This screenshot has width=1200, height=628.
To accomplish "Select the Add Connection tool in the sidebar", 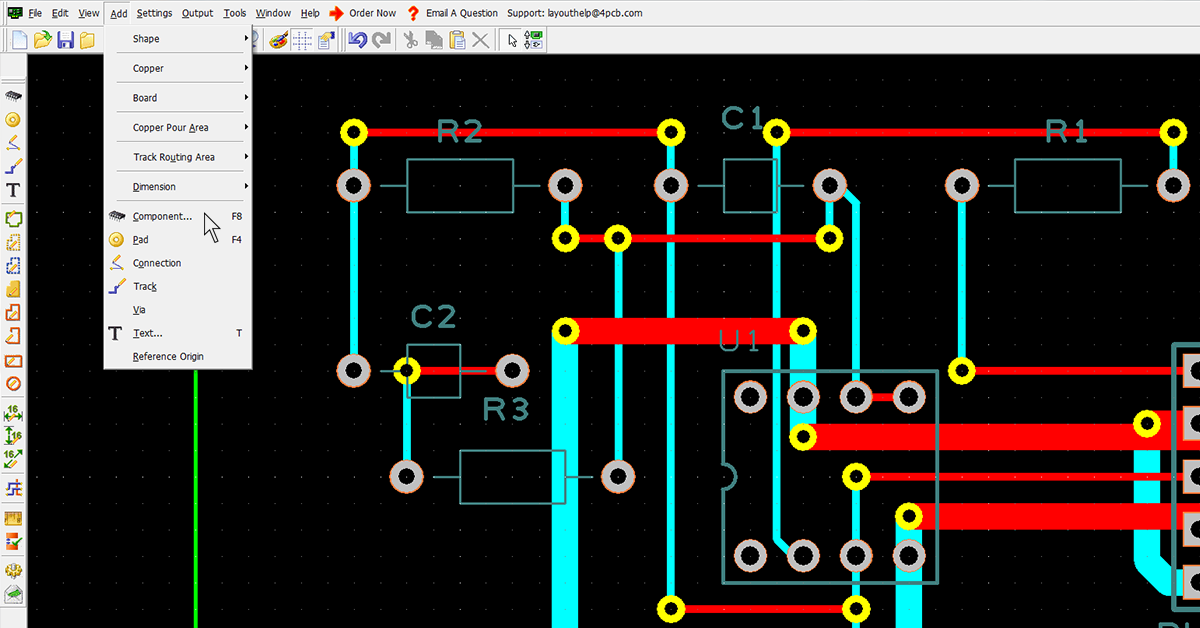I will pos(13,144).
